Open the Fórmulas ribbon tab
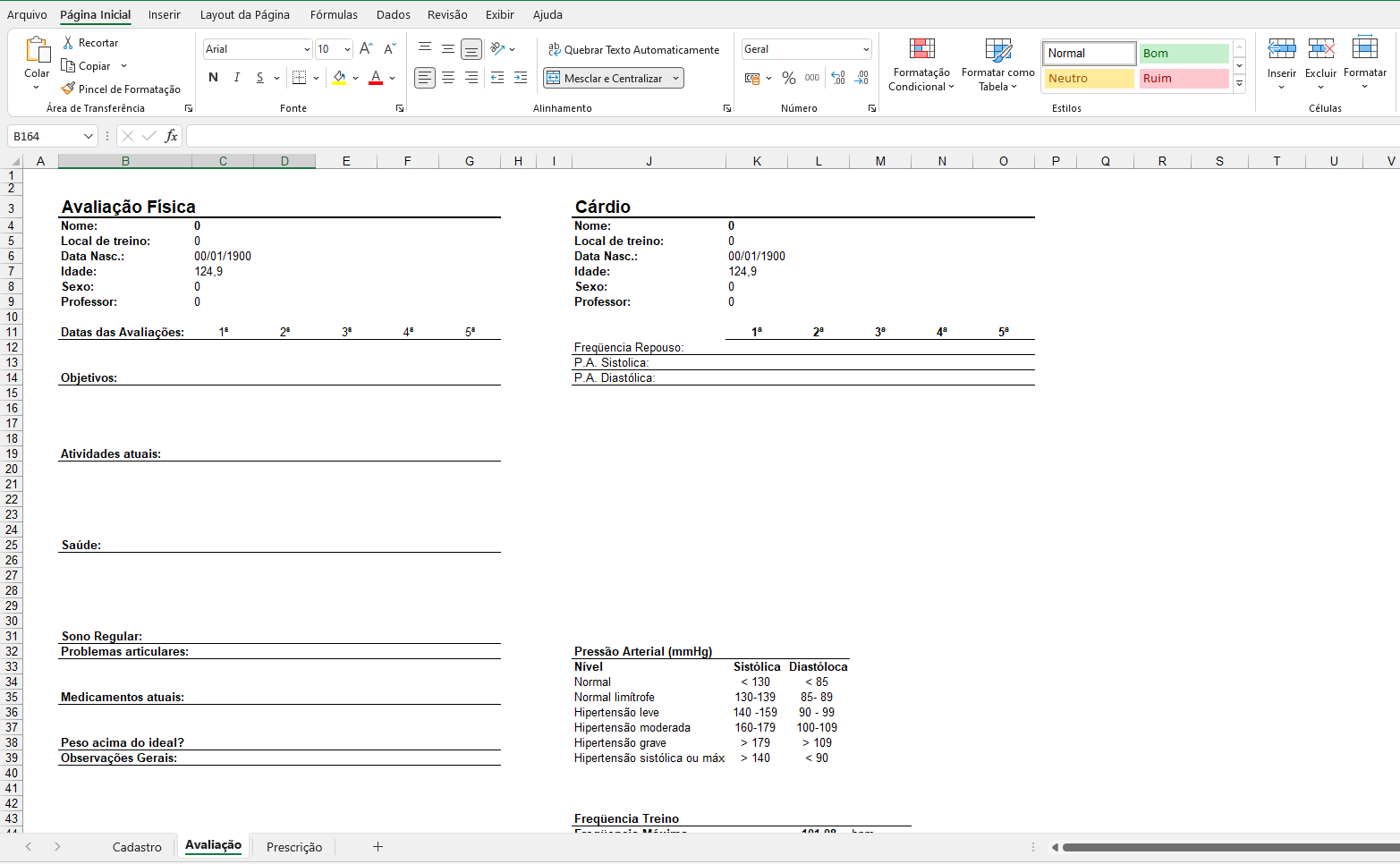 (x=334, y=14)
